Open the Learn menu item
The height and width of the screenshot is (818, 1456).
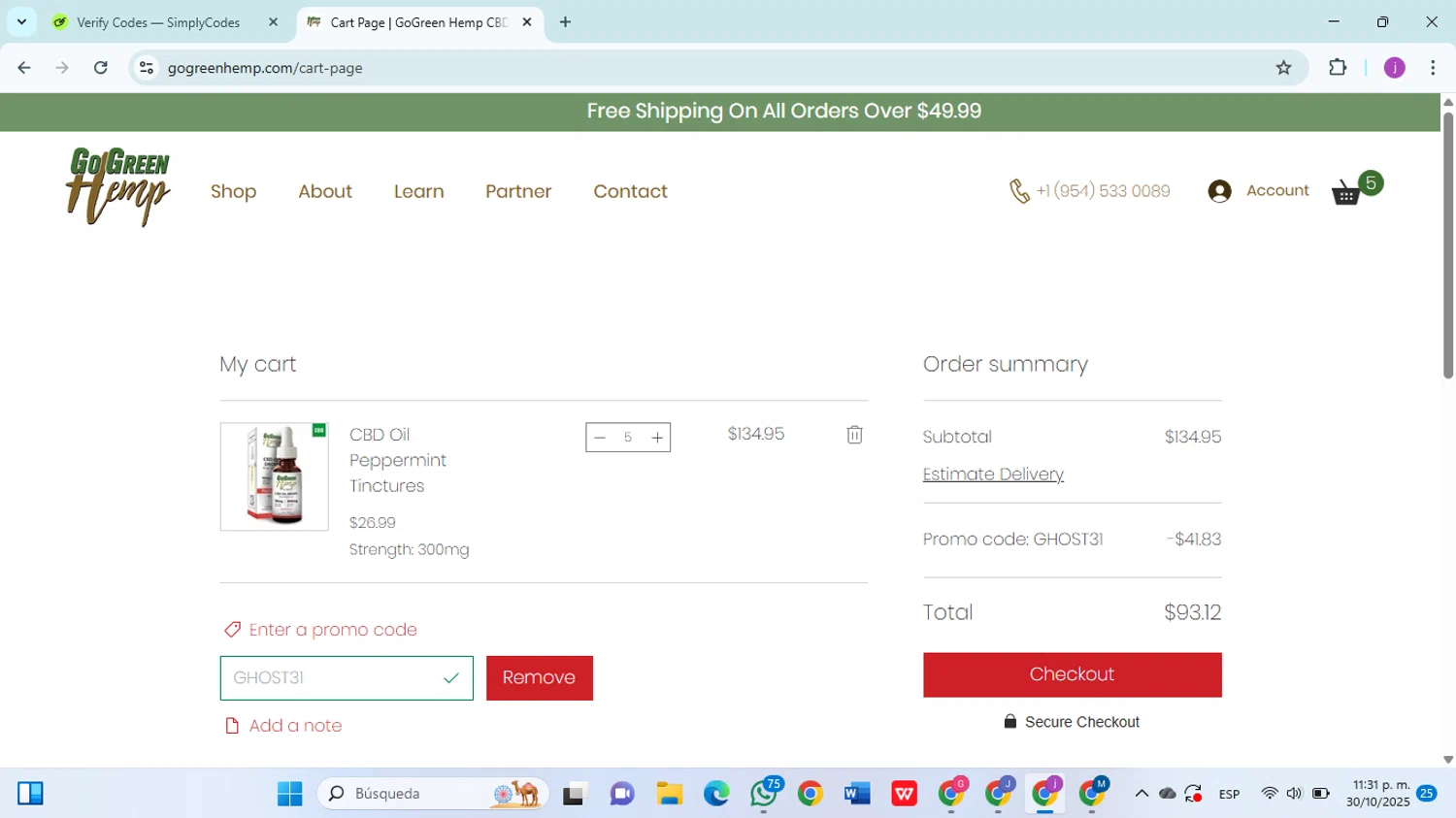(x=419, y=191)
